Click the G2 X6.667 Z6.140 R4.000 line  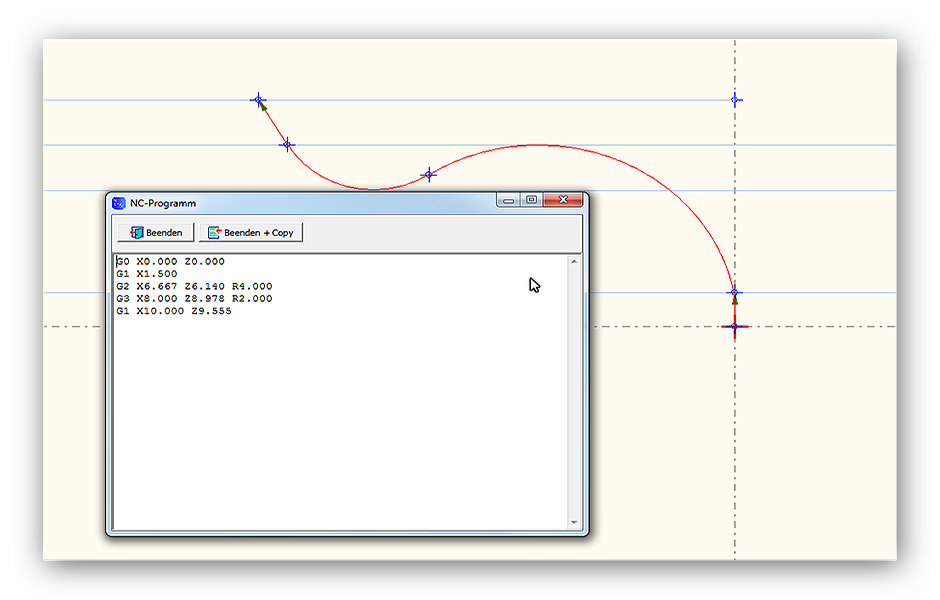(194, 286)
